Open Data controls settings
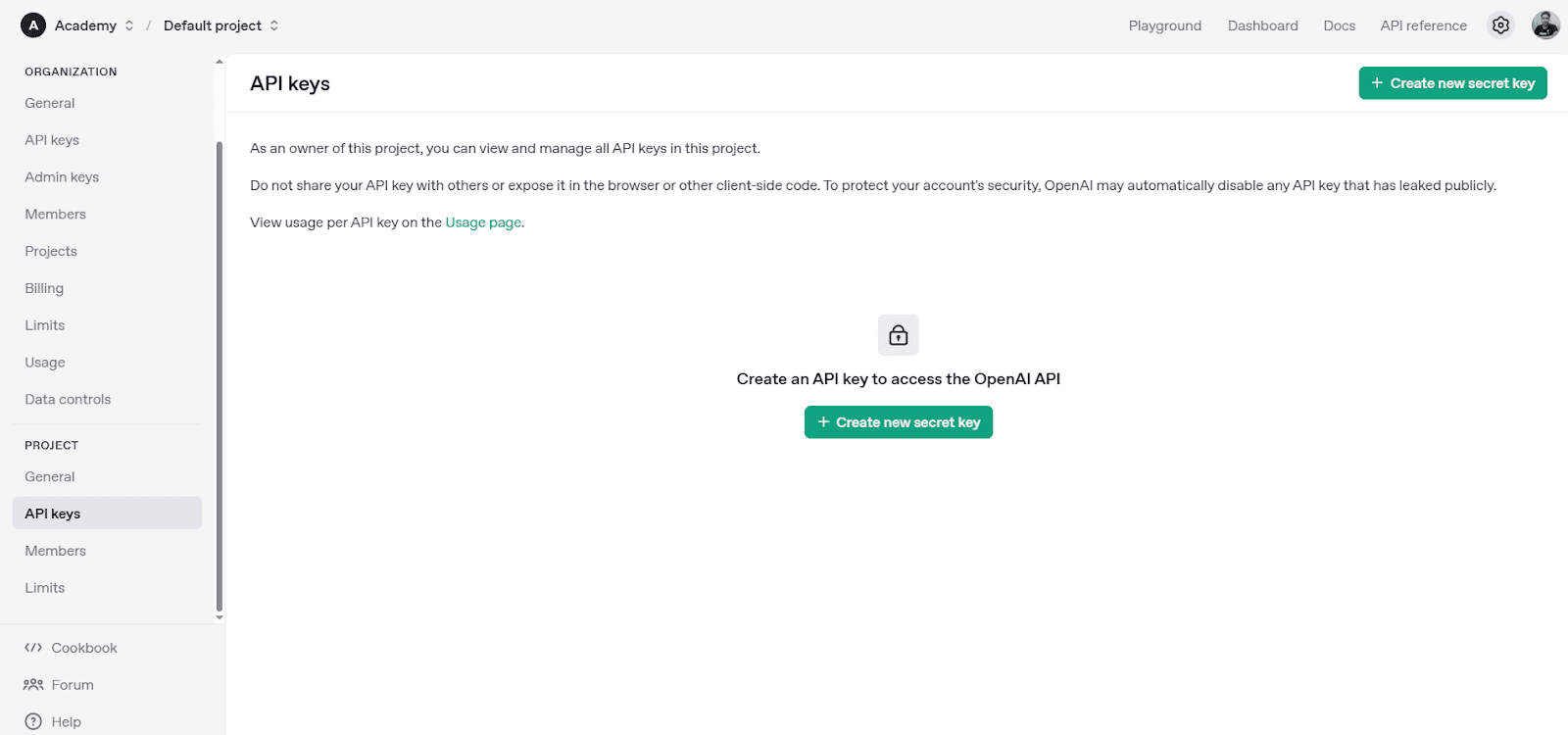 coord(67,399)
